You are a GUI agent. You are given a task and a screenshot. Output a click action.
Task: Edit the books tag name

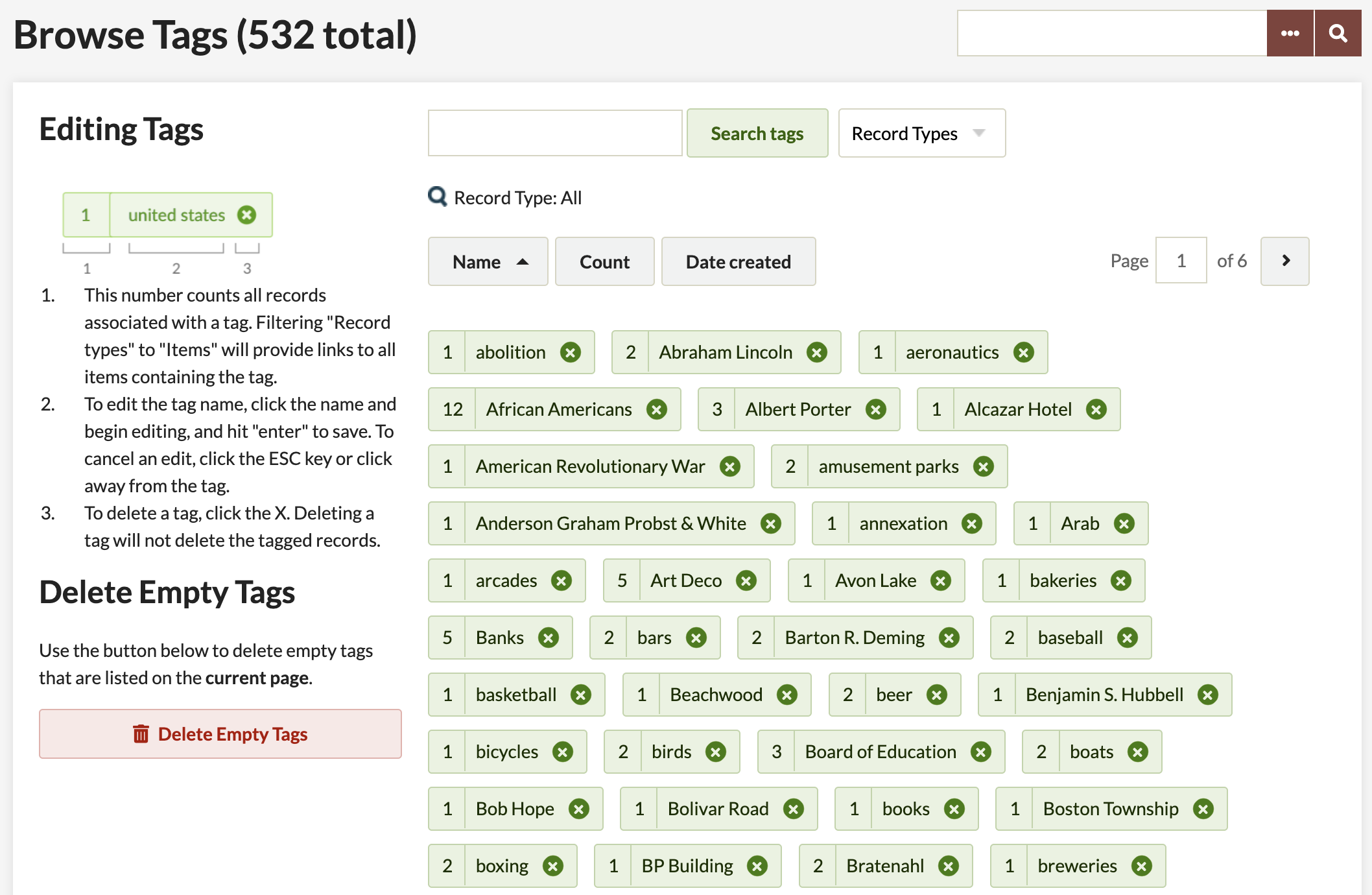906,809
